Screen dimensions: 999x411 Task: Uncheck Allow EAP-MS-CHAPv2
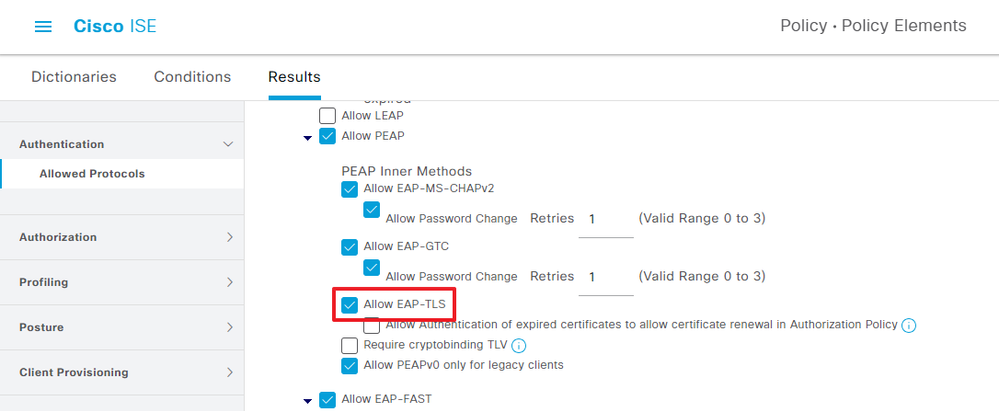349,189
